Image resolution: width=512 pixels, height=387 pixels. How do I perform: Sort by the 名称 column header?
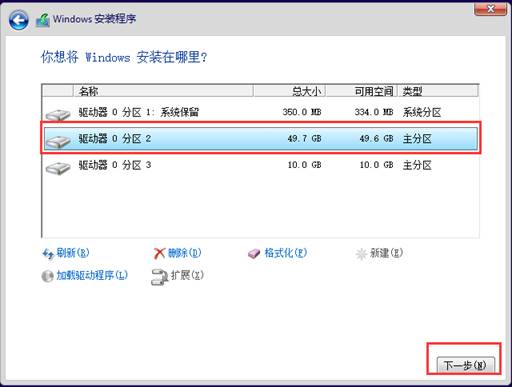(163, 91)
